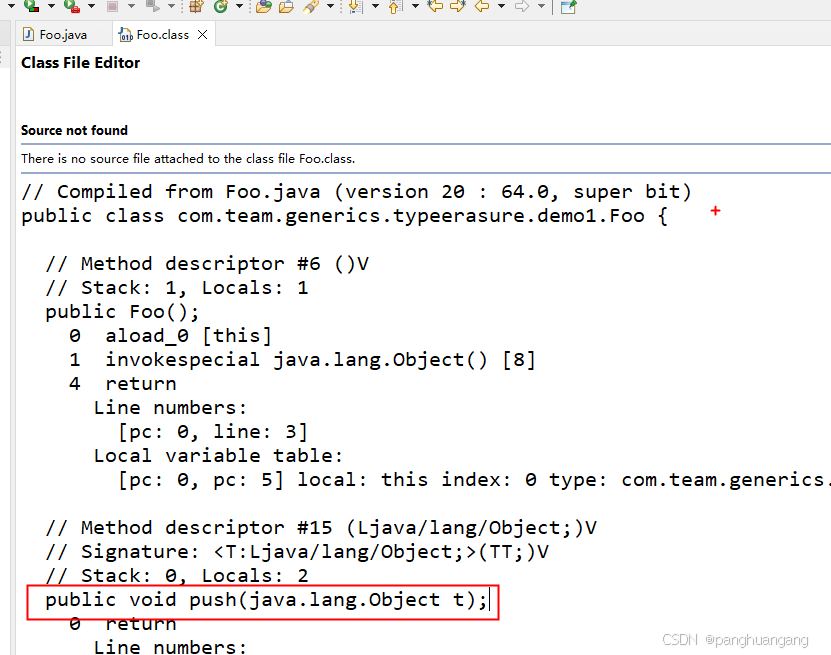Click '// Method descriptor #6 ()V' line
The image size is (831, 655).
(x=207, y=263)
